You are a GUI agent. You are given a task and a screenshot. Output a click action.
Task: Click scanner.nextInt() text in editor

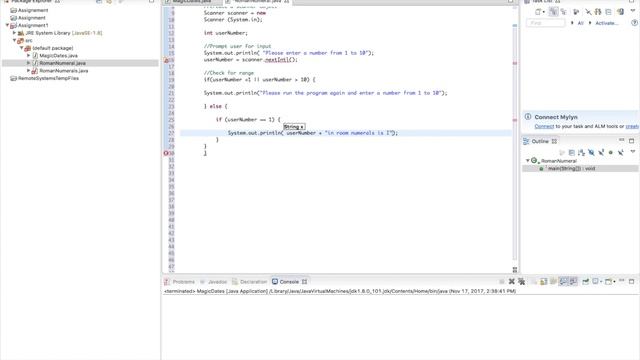click(x=269, y=60)
